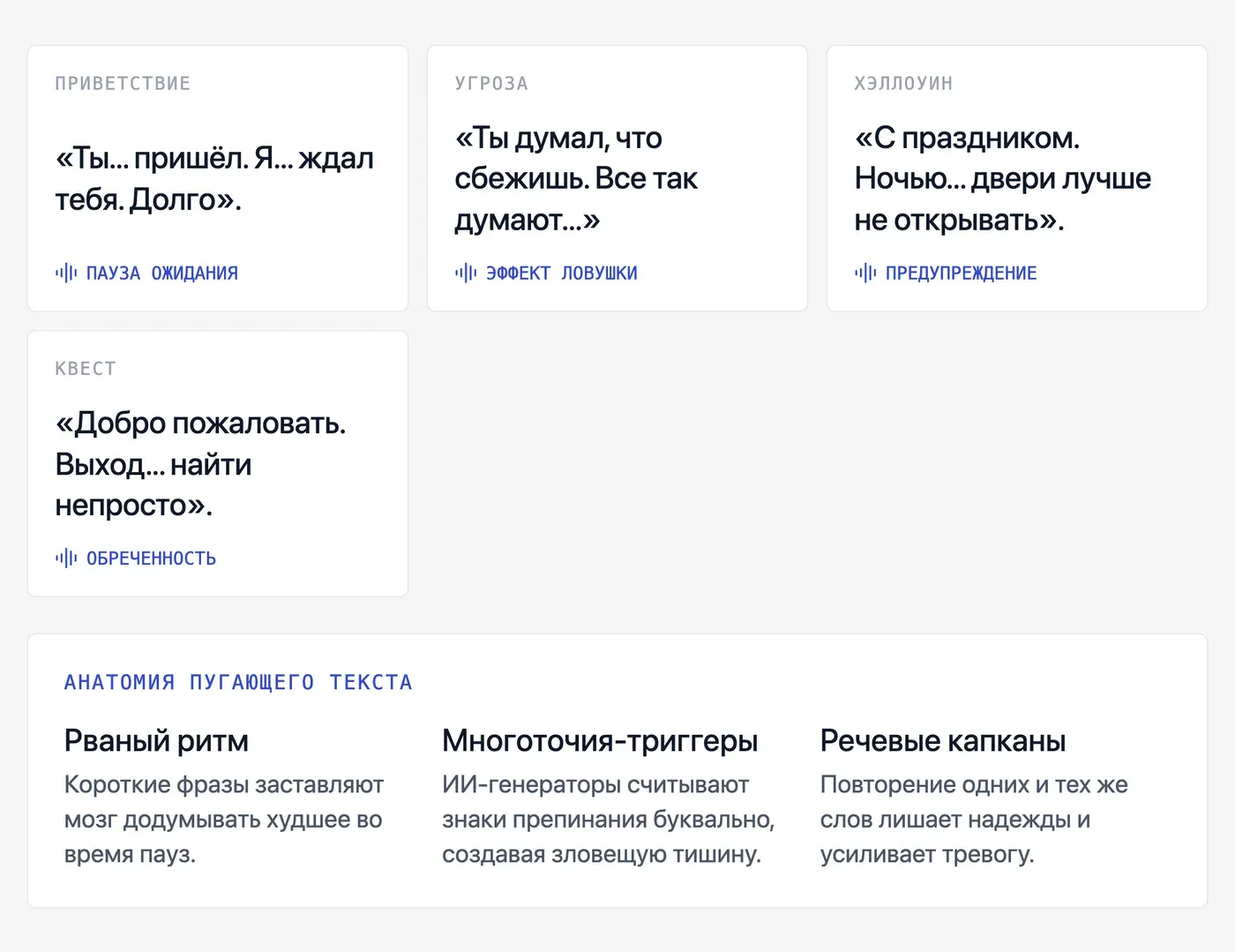Click the paragraph starting with Короткие фразы заставляют

point(224,820)
